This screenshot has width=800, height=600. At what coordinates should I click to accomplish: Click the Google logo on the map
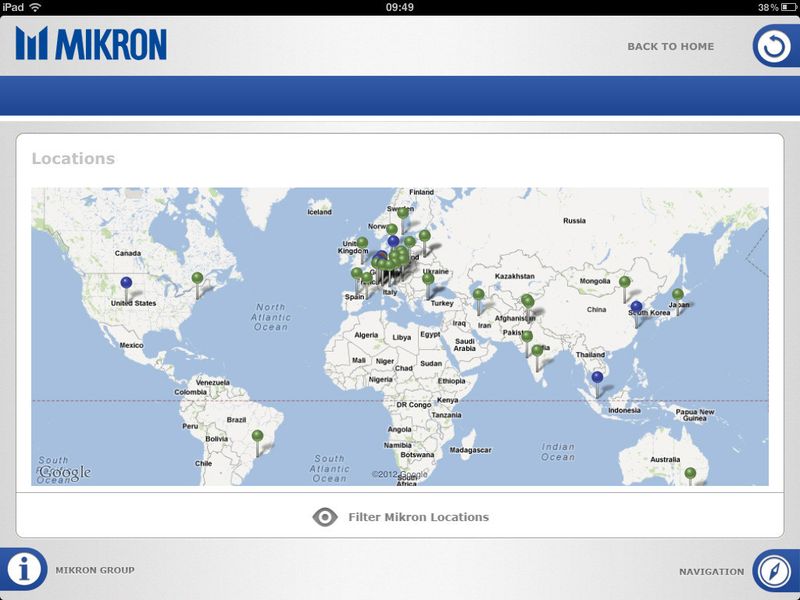65,473
